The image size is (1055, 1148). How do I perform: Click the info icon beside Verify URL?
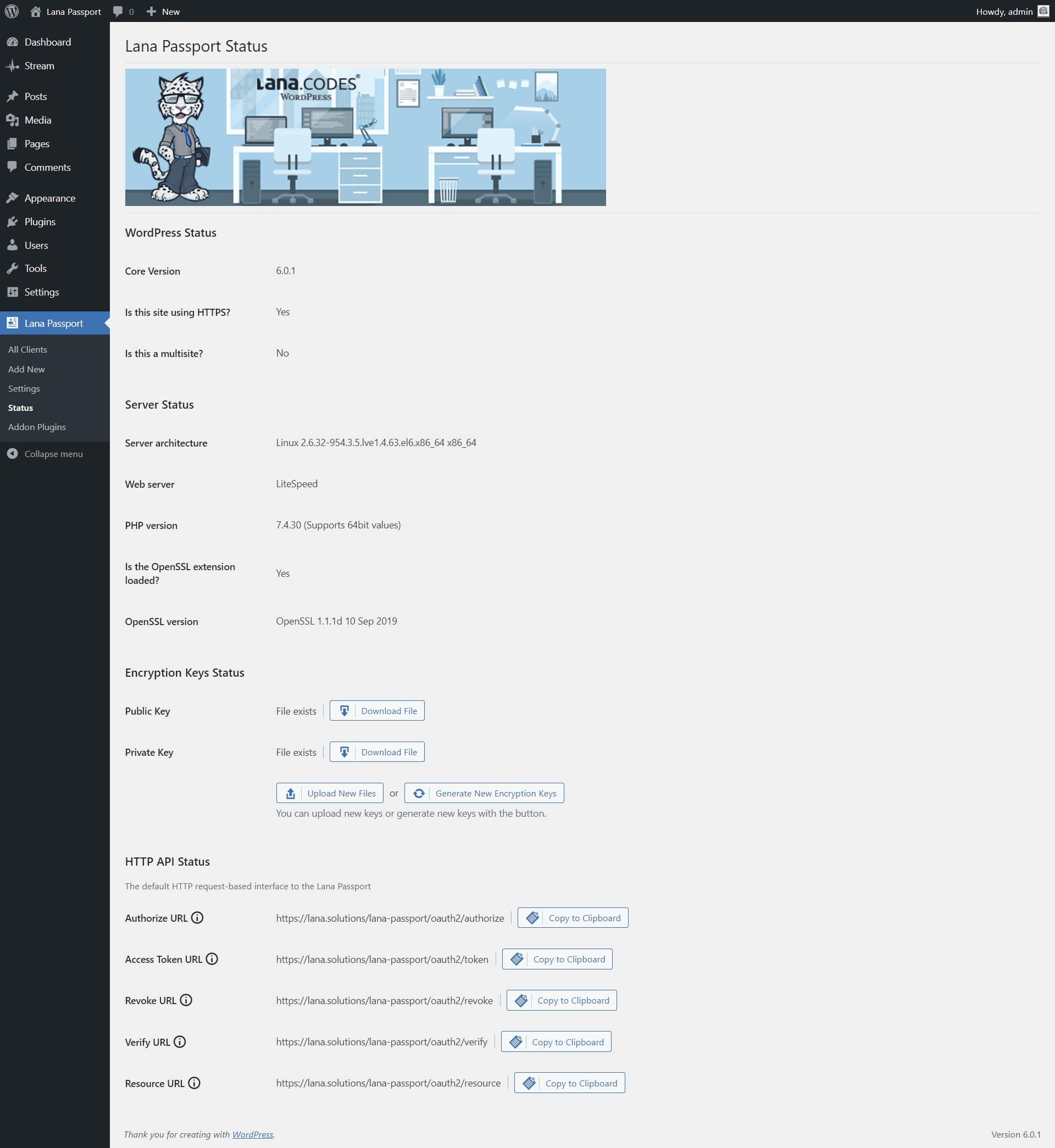click(x=180, y=1041)
